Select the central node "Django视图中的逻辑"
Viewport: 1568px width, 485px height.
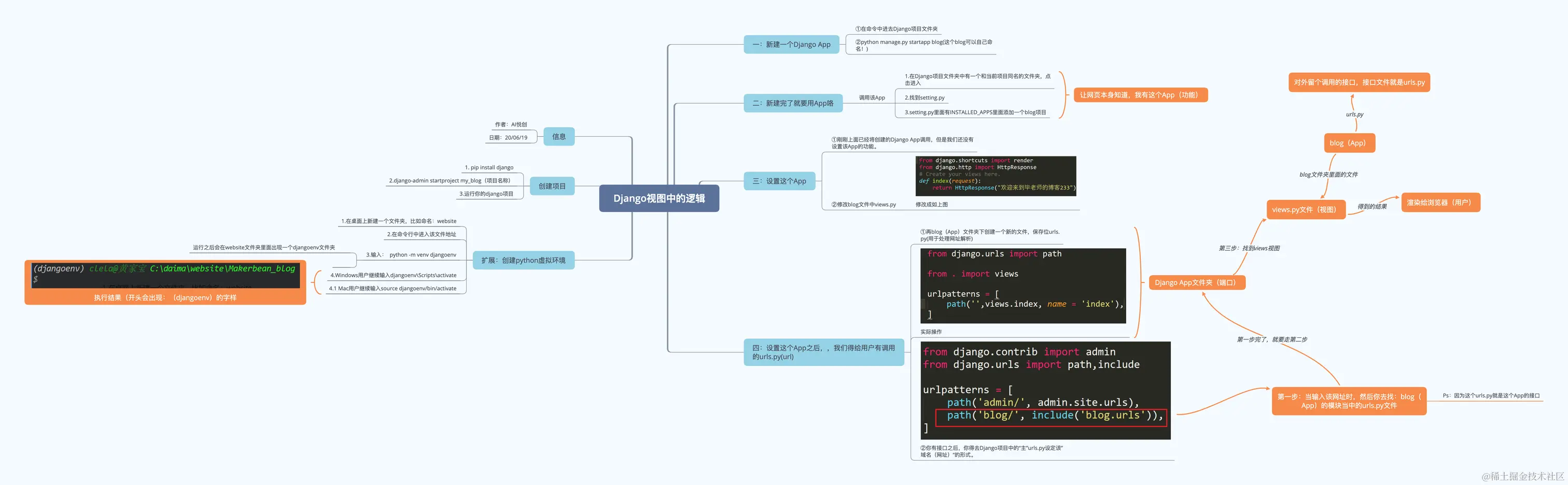659,198
